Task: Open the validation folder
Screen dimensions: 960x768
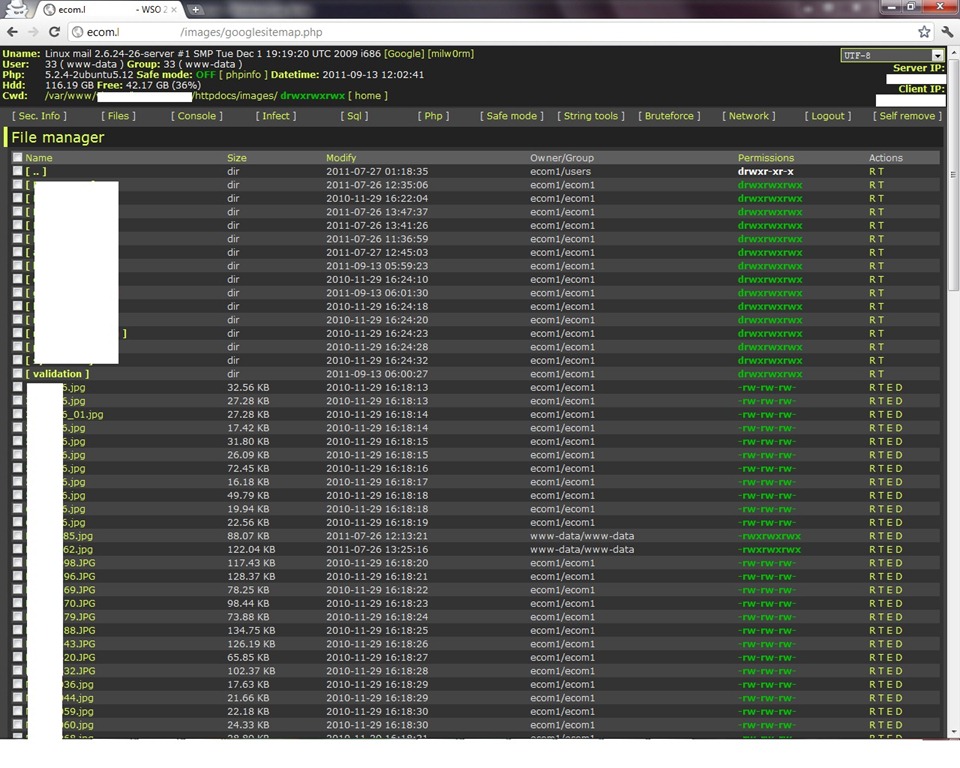Action: (57, 374)
